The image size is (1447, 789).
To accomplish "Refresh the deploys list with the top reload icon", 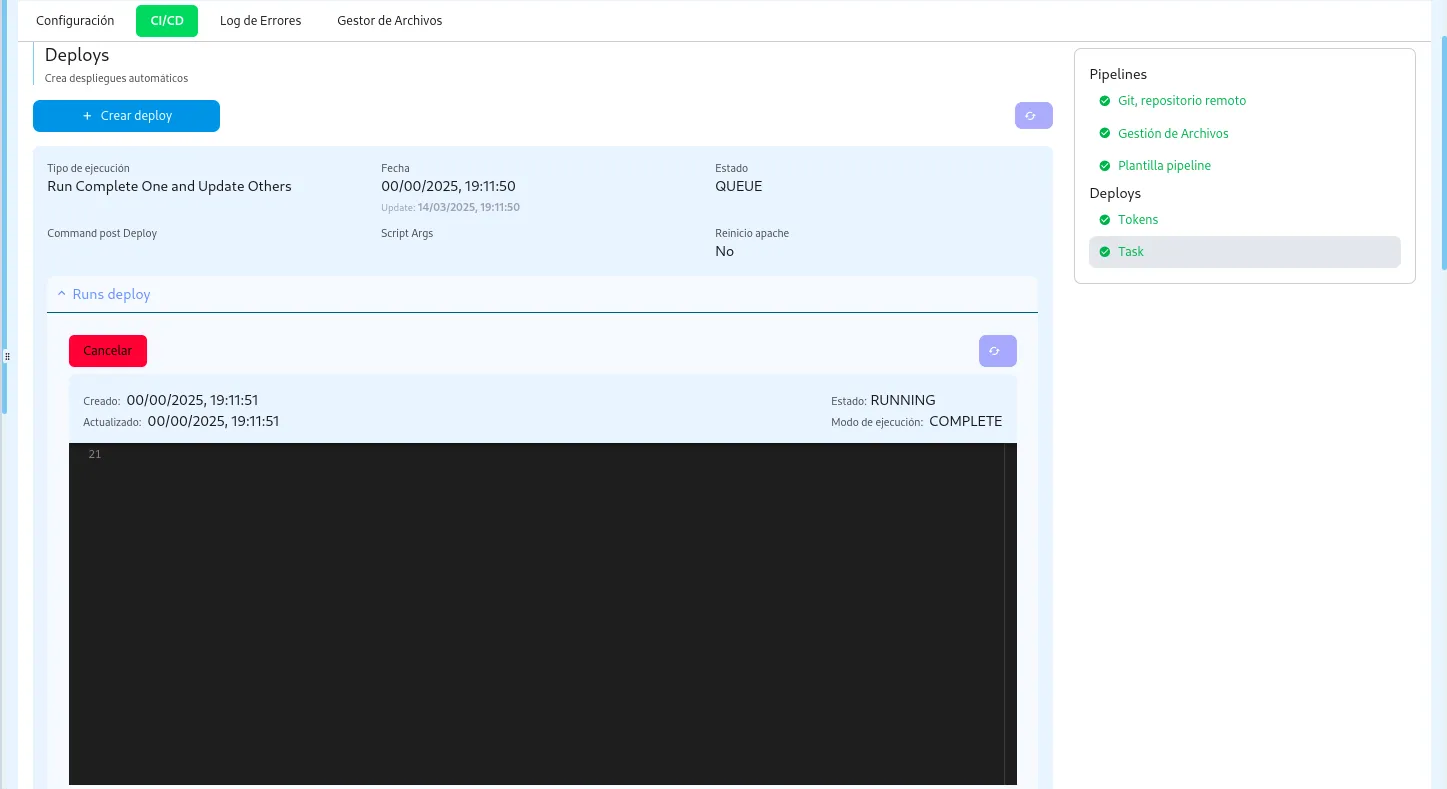I will pyautogui.click(x=1033, y=116).
